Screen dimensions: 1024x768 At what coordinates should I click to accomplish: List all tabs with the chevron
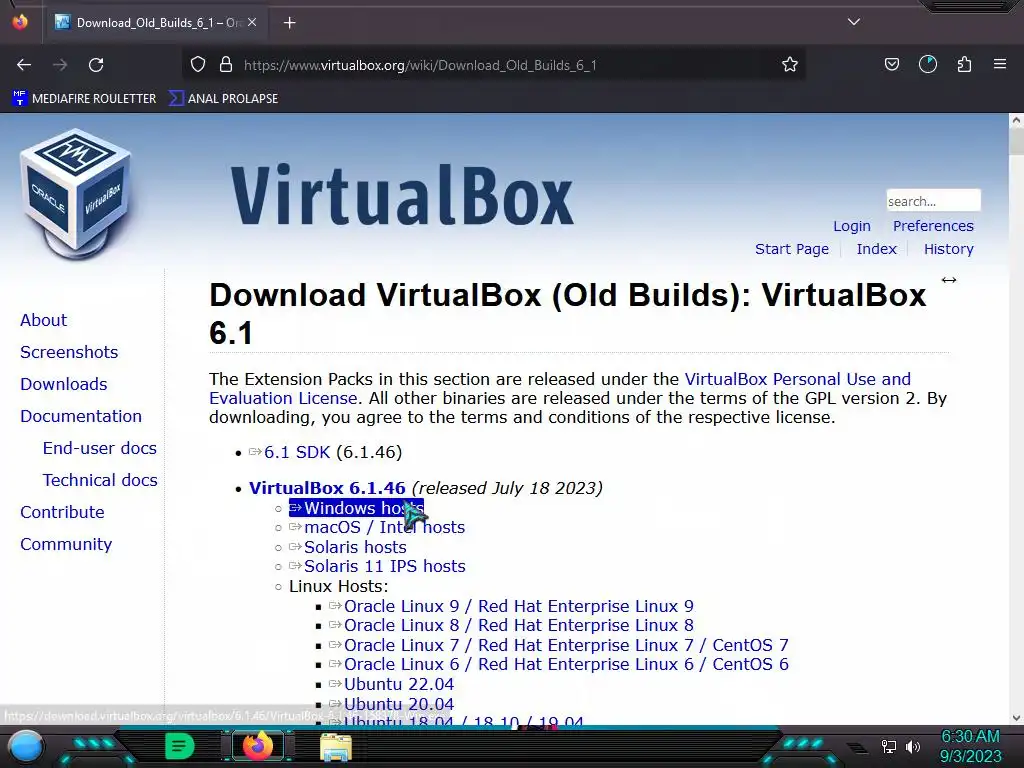click(854, 22)
